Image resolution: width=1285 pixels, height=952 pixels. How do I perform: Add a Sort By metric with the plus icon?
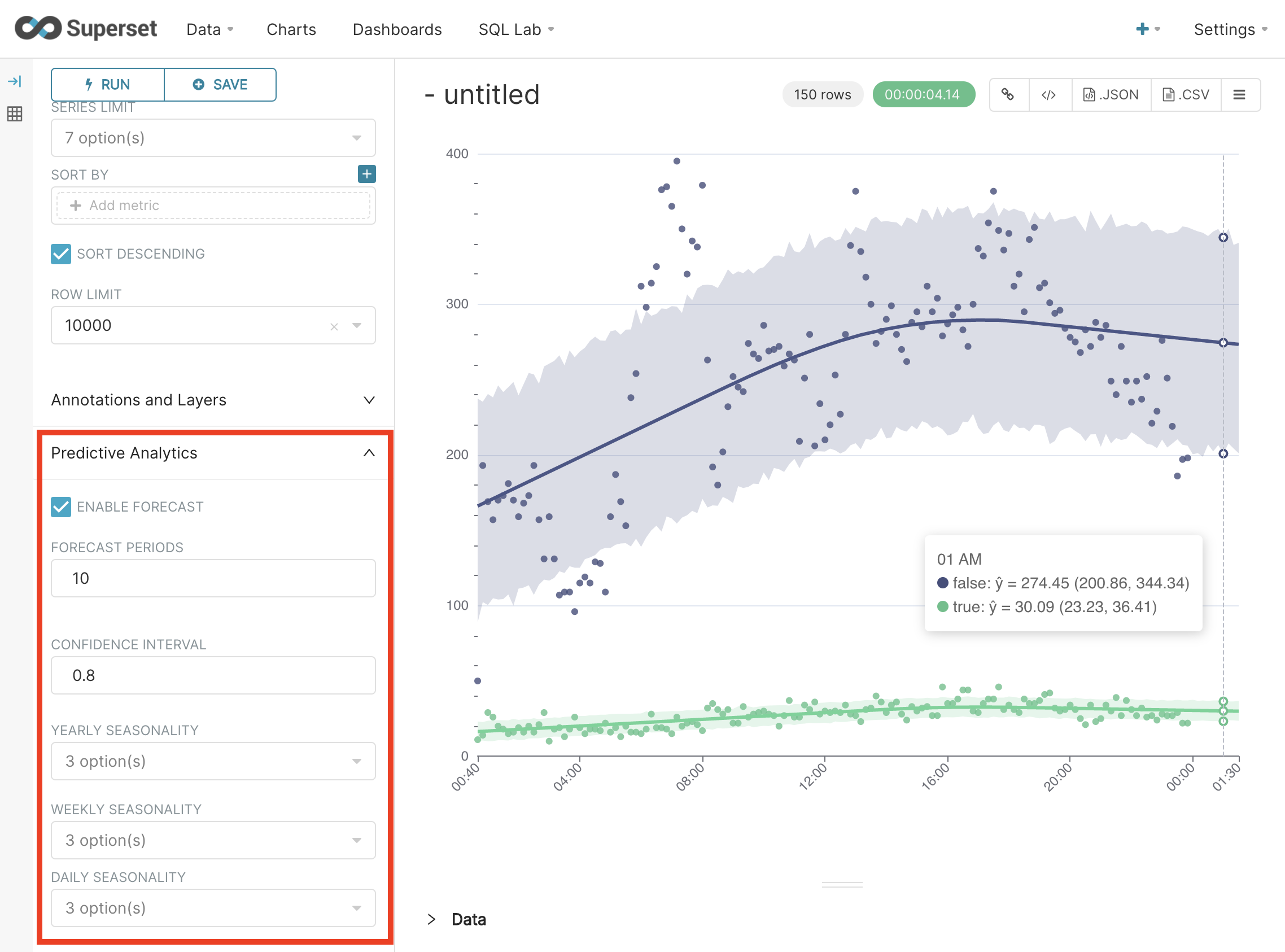pyautogui.click(x=367, y=174)
